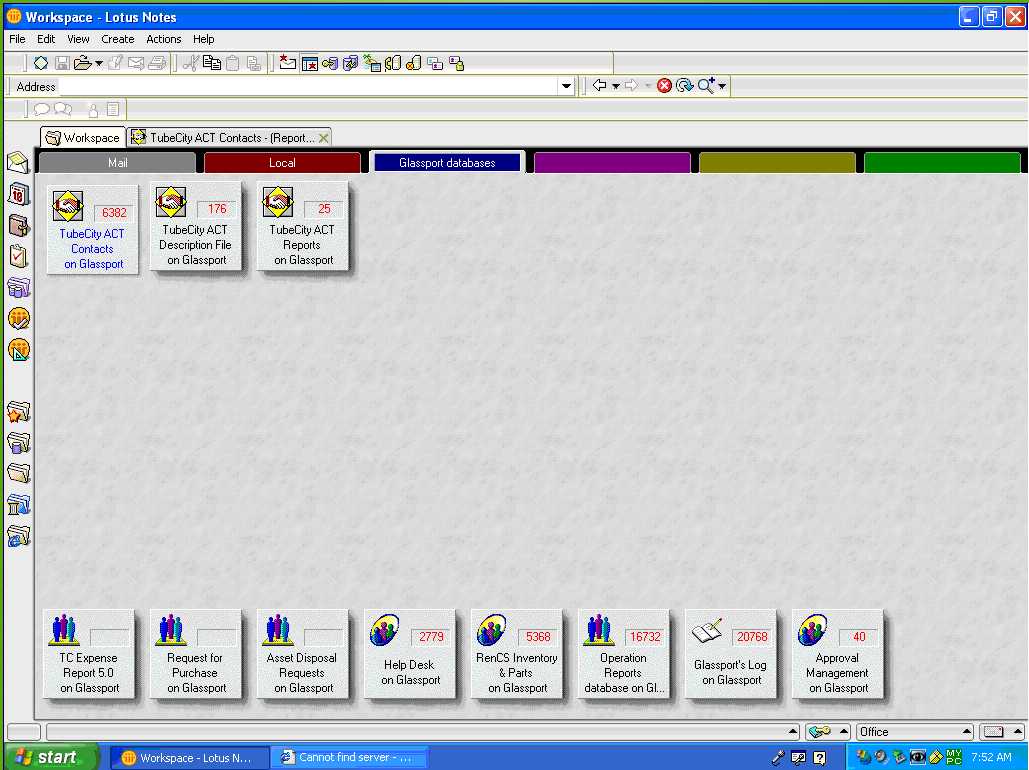Select Asset Disposal Requests database tile
The image size is (1029, 770).
[x=303, y=654]
